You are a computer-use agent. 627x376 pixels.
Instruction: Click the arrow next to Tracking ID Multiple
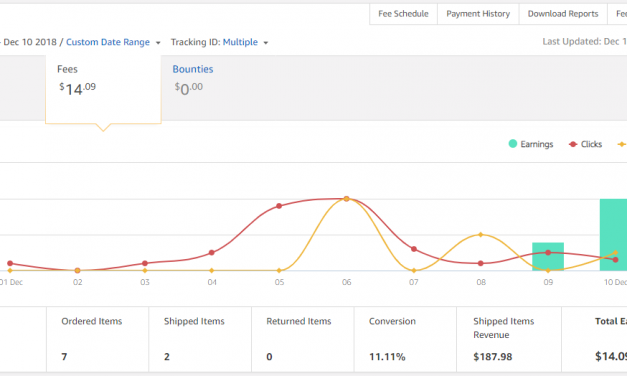tap(266, 43)
